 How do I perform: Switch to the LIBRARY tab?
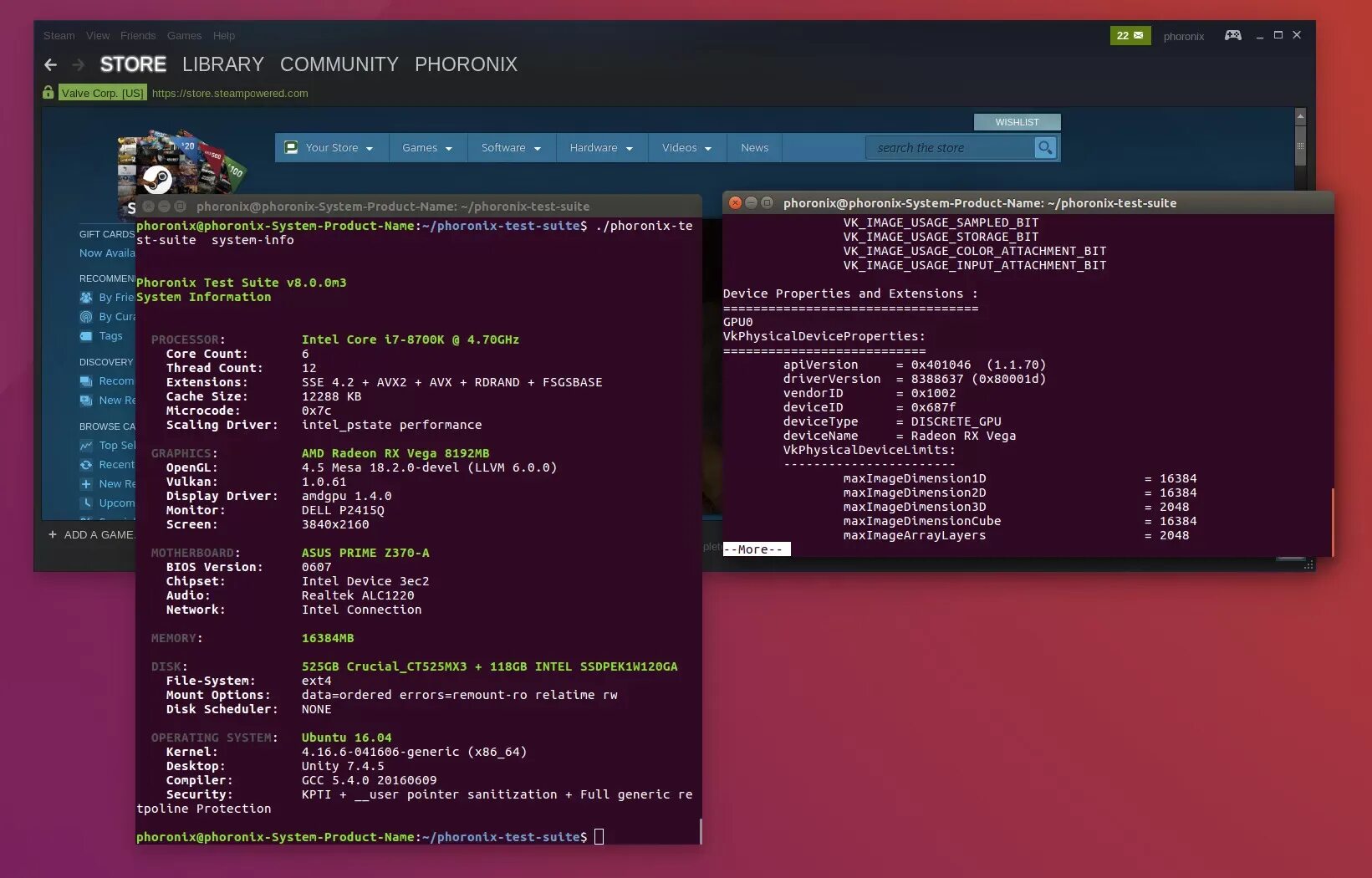click(223, 64)
